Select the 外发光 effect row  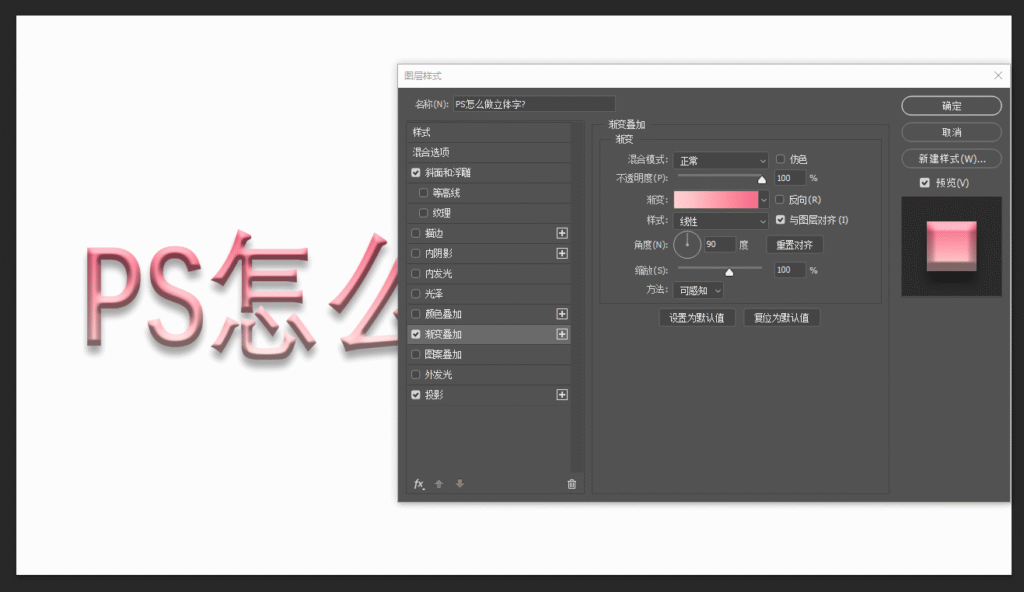click(x=488, y=374)
